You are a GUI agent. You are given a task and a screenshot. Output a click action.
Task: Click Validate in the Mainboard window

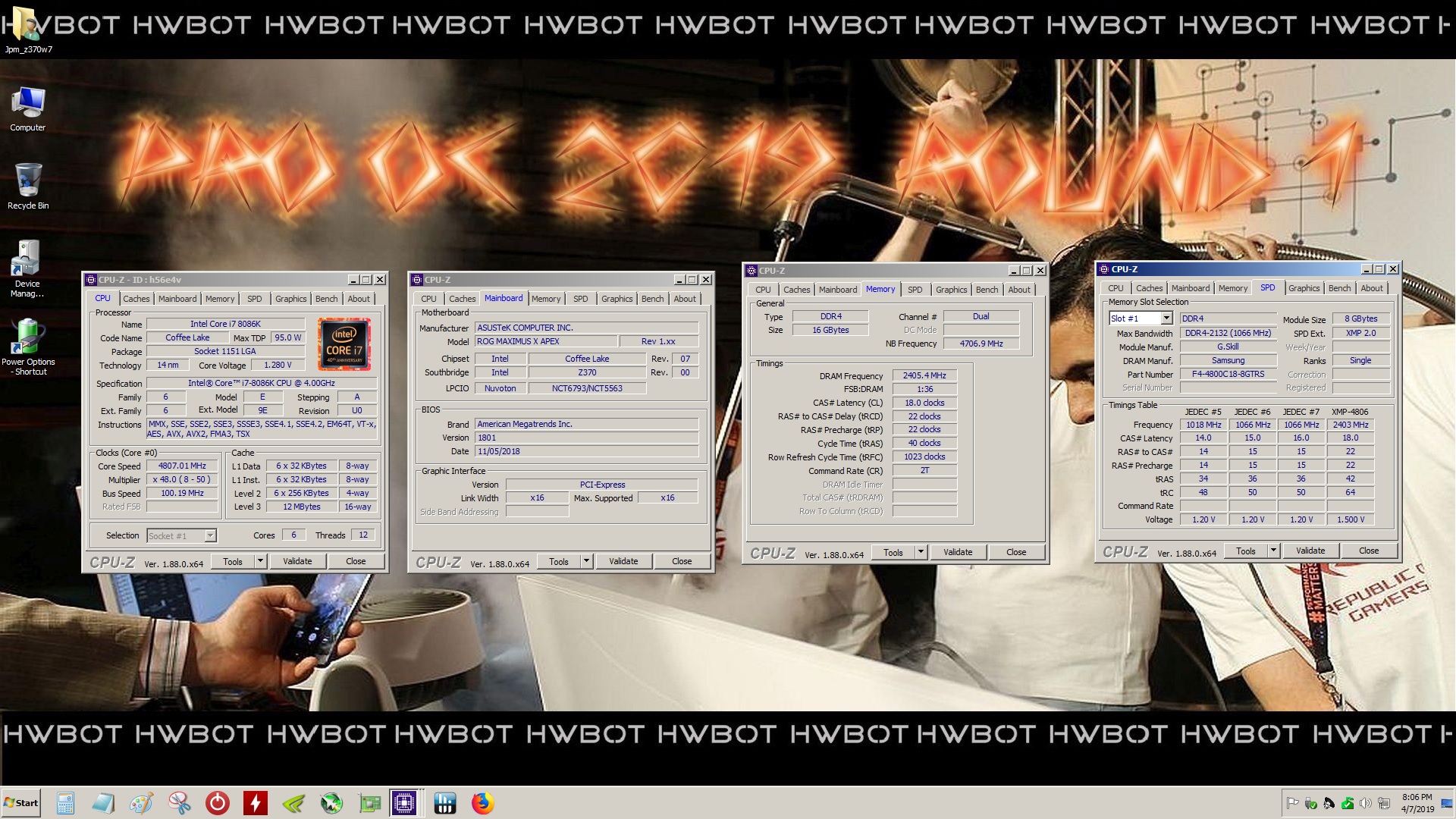[623, 561]
